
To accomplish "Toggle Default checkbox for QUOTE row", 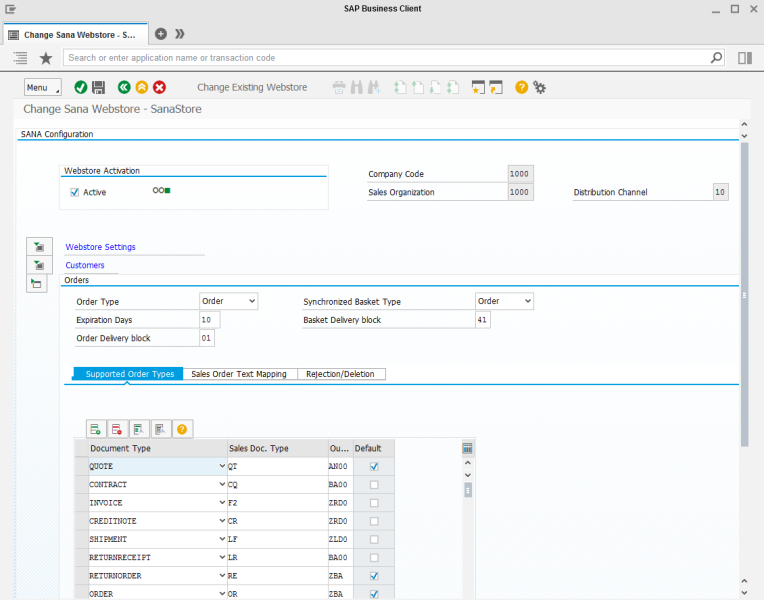I will tap(374, 466).
